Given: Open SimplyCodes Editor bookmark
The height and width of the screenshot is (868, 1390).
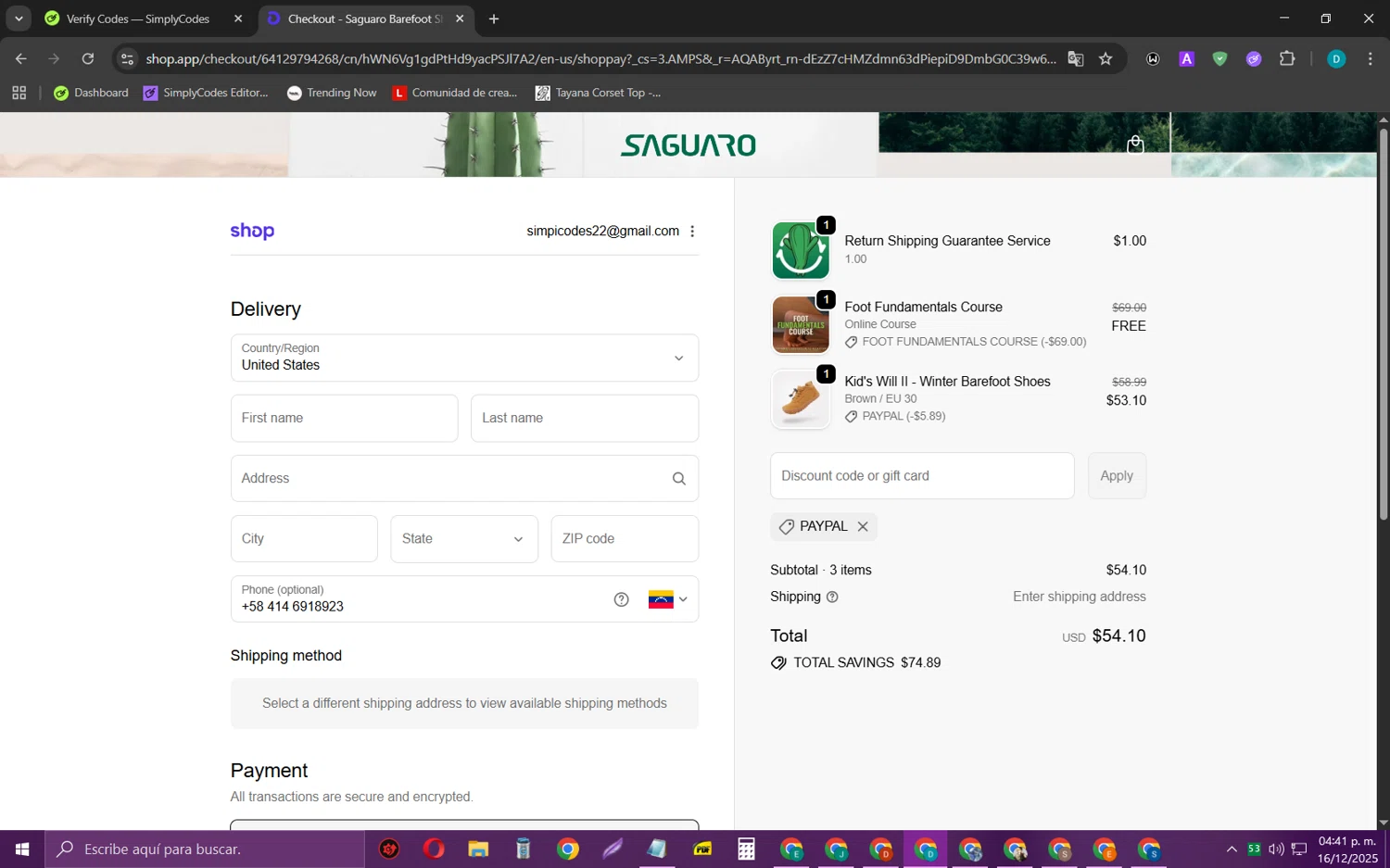Looking at the screenshot, I should tap(206, 93).
